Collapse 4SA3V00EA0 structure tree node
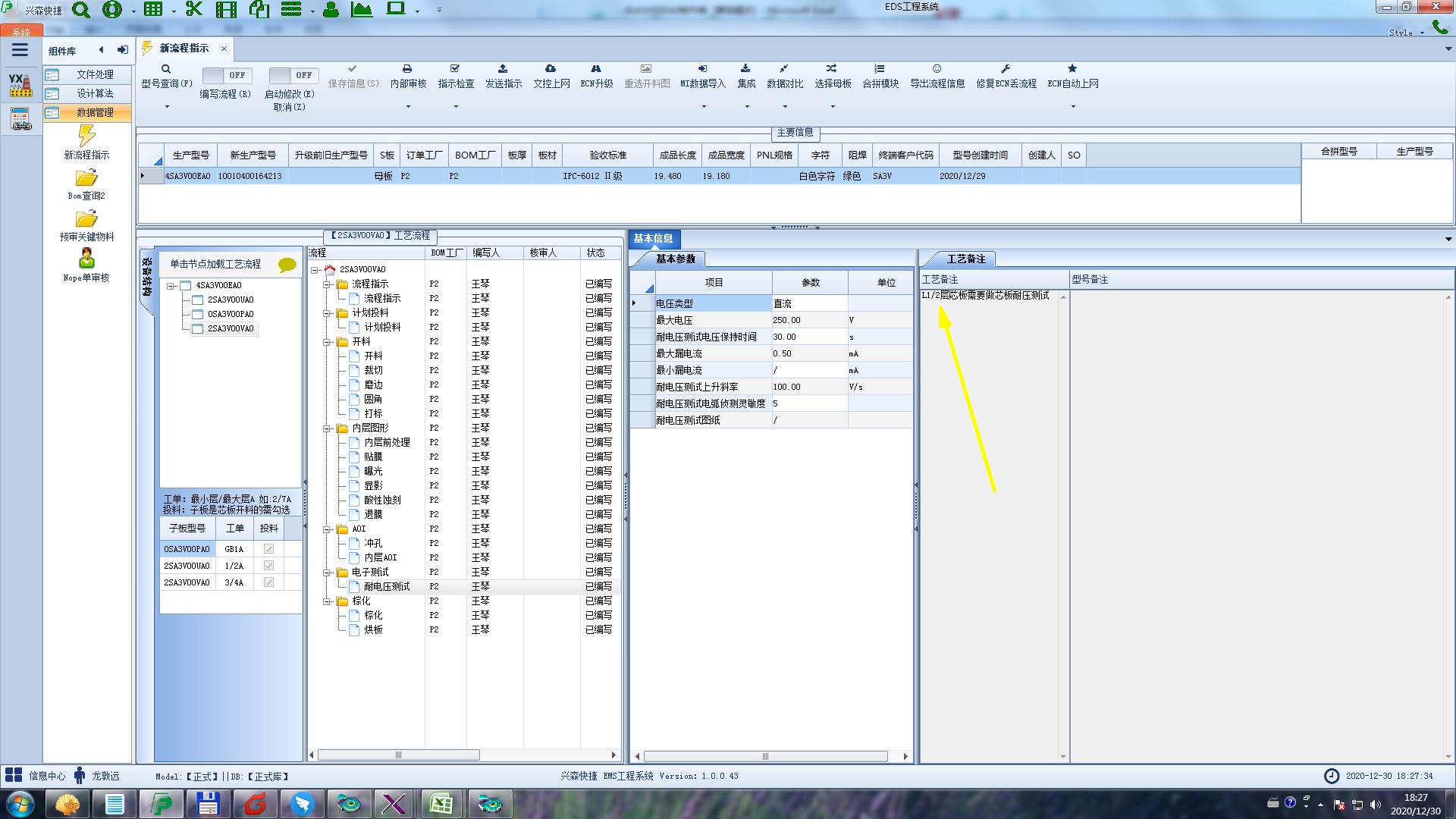The width and height of the screenshot is (1456, 819). (171, 286)
